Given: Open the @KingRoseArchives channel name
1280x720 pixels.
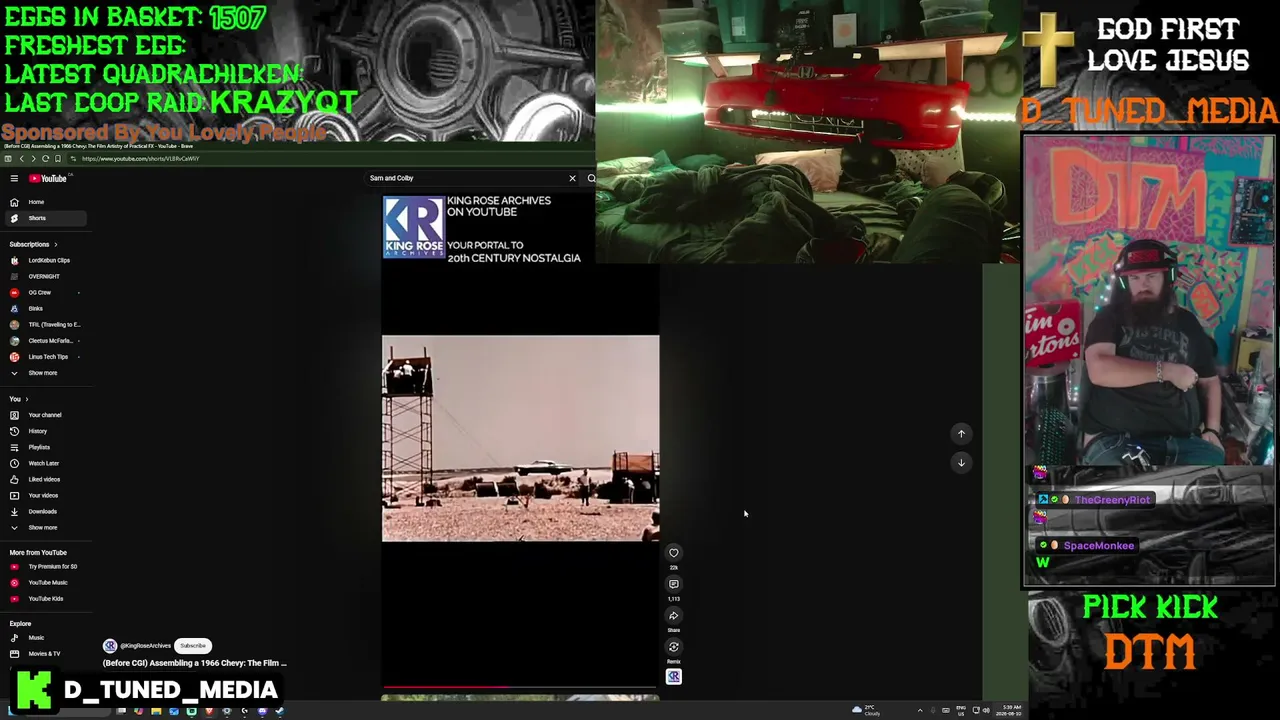Looking at the screenshot, I should 145,646.
